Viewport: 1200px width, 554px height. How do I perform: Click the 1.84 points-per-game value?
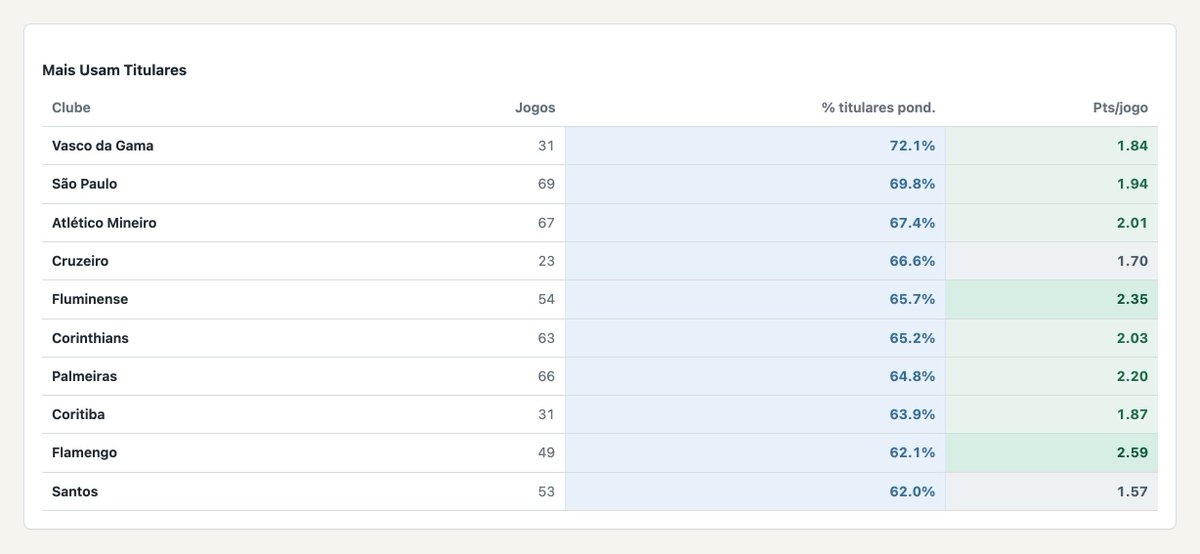(x=1132, y=145)
